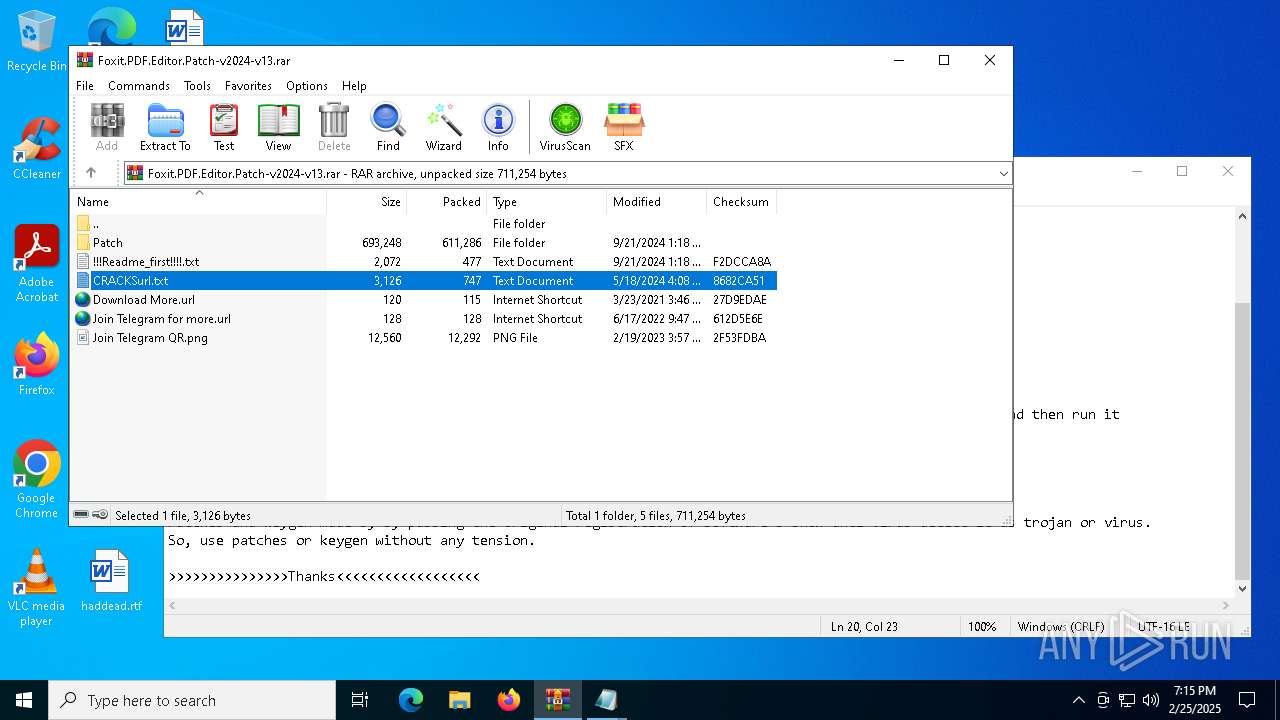The width and height of the screenshot is (1280, 720).
Task: Open Adobe Acrobat desktop shortcut
Action: coord(37,263)
